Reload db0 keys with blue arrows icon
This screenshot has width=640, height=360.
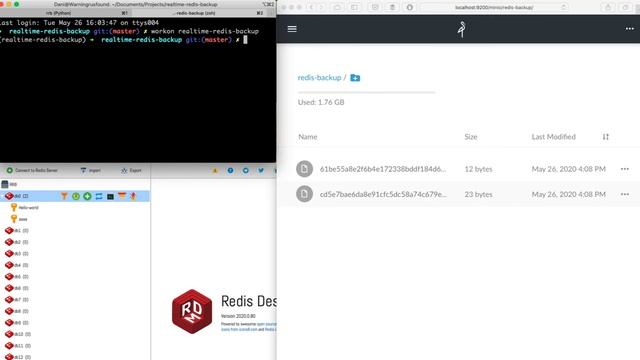coord(99,196)
